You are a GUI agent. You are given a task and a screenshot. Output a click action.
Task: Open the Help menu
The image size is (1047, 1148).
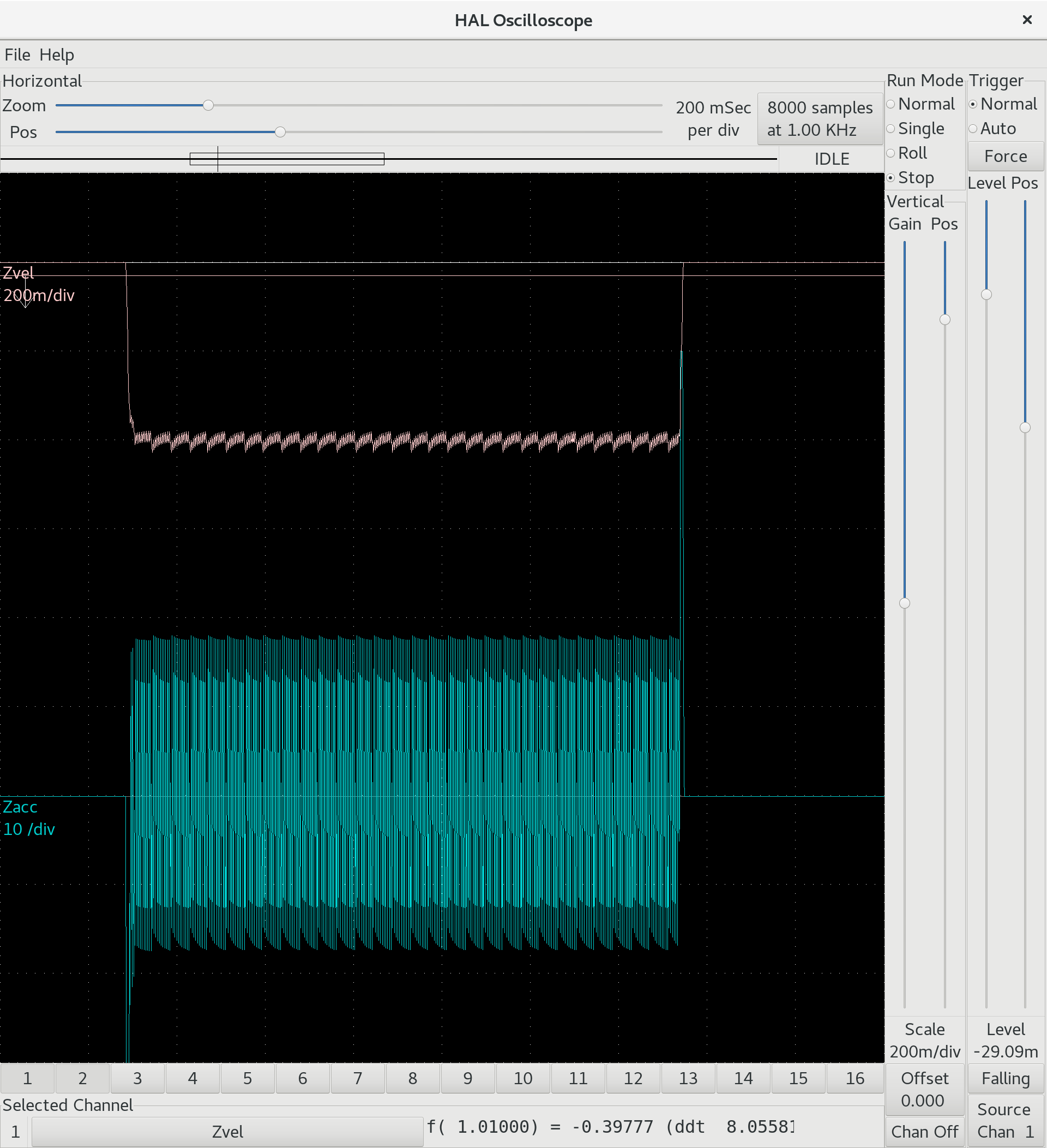[x=56, y=55]
